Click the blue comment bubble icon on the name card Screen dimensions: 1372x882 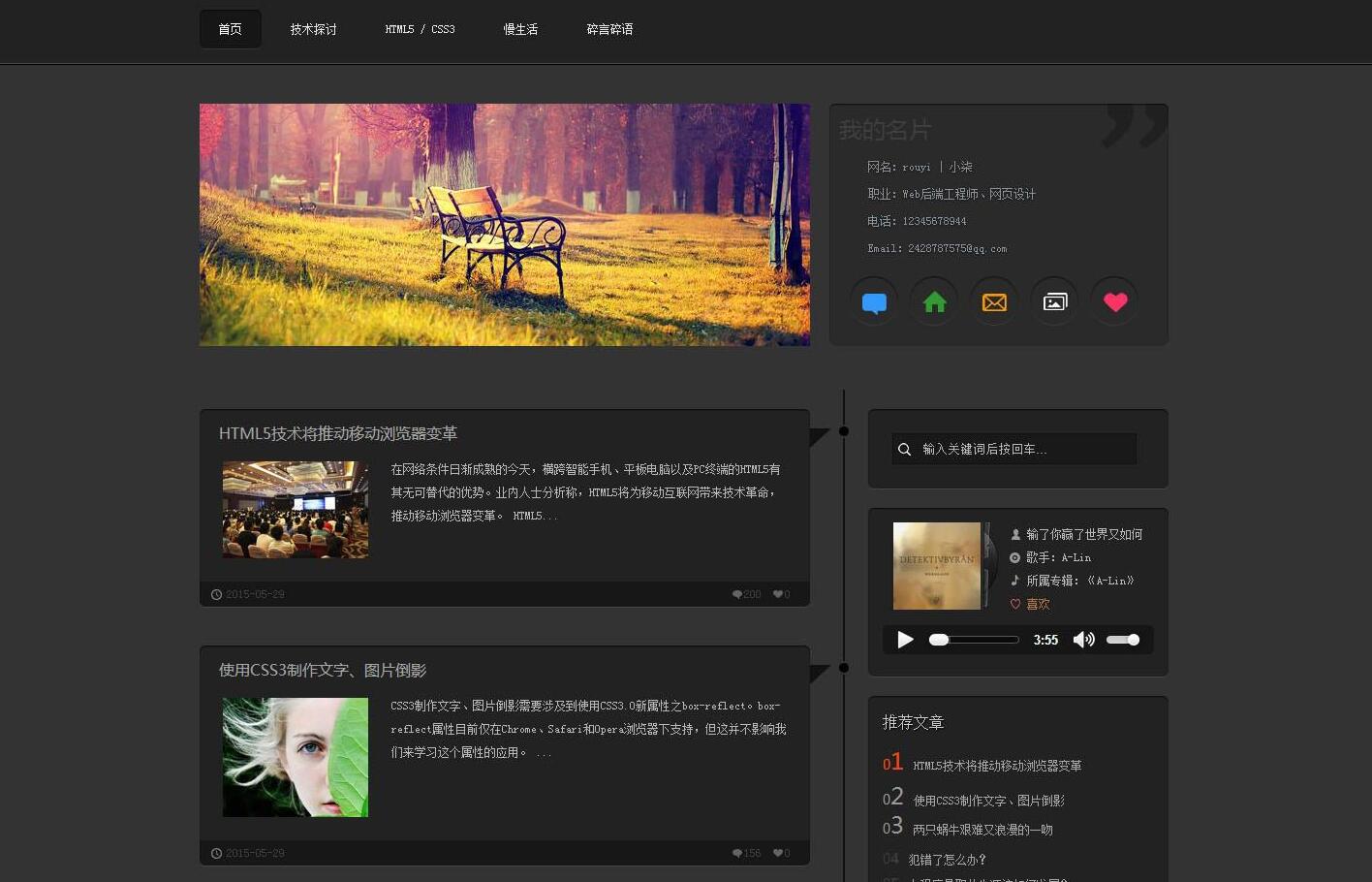pos(873,300)
